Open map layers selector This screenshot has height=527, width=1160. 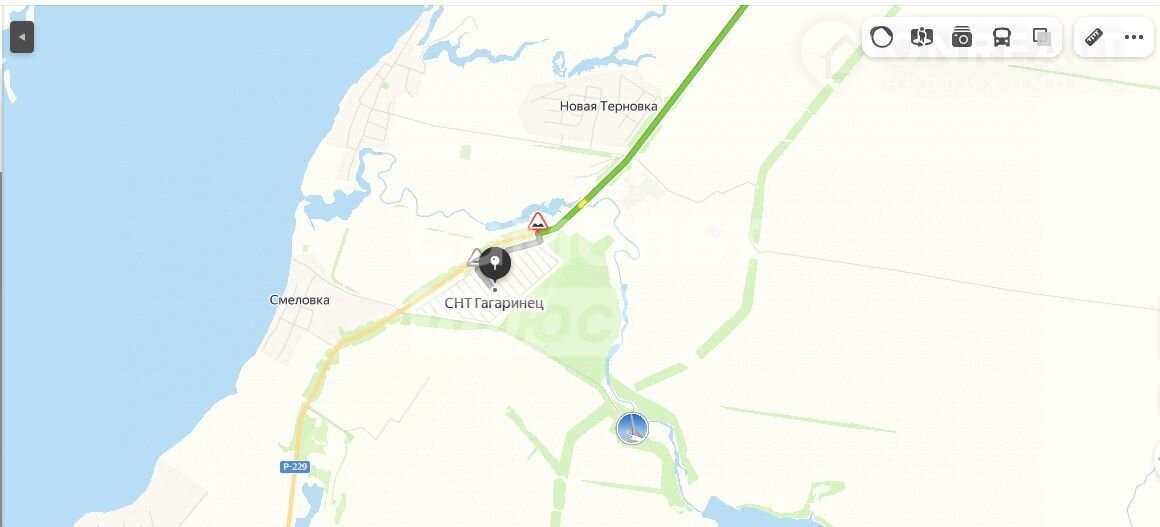coord(1042,37)
